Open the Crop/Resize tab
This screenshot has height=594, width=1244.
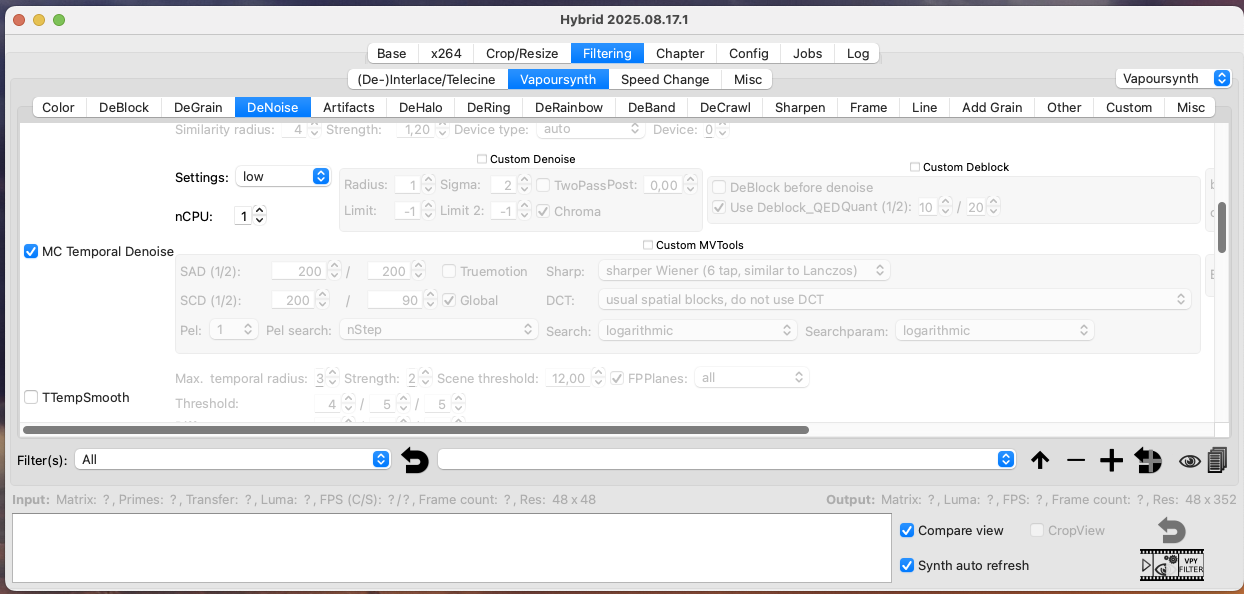click(522, 53)
